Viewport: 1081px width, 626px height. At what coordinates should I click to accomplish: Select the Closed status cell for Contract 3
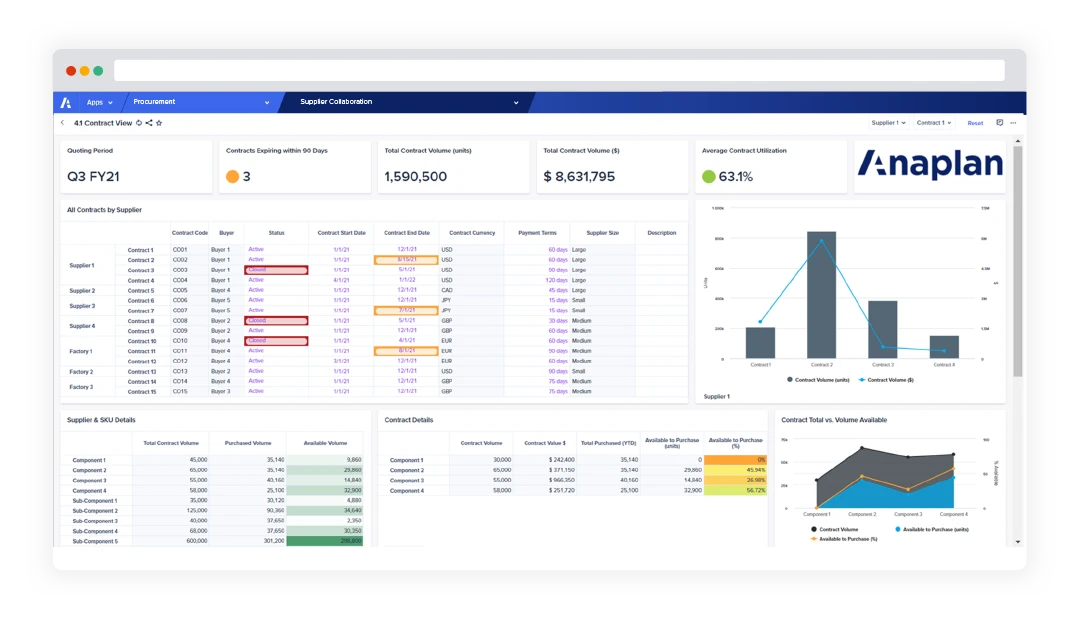pyautogui.click(x=276, y=270)
